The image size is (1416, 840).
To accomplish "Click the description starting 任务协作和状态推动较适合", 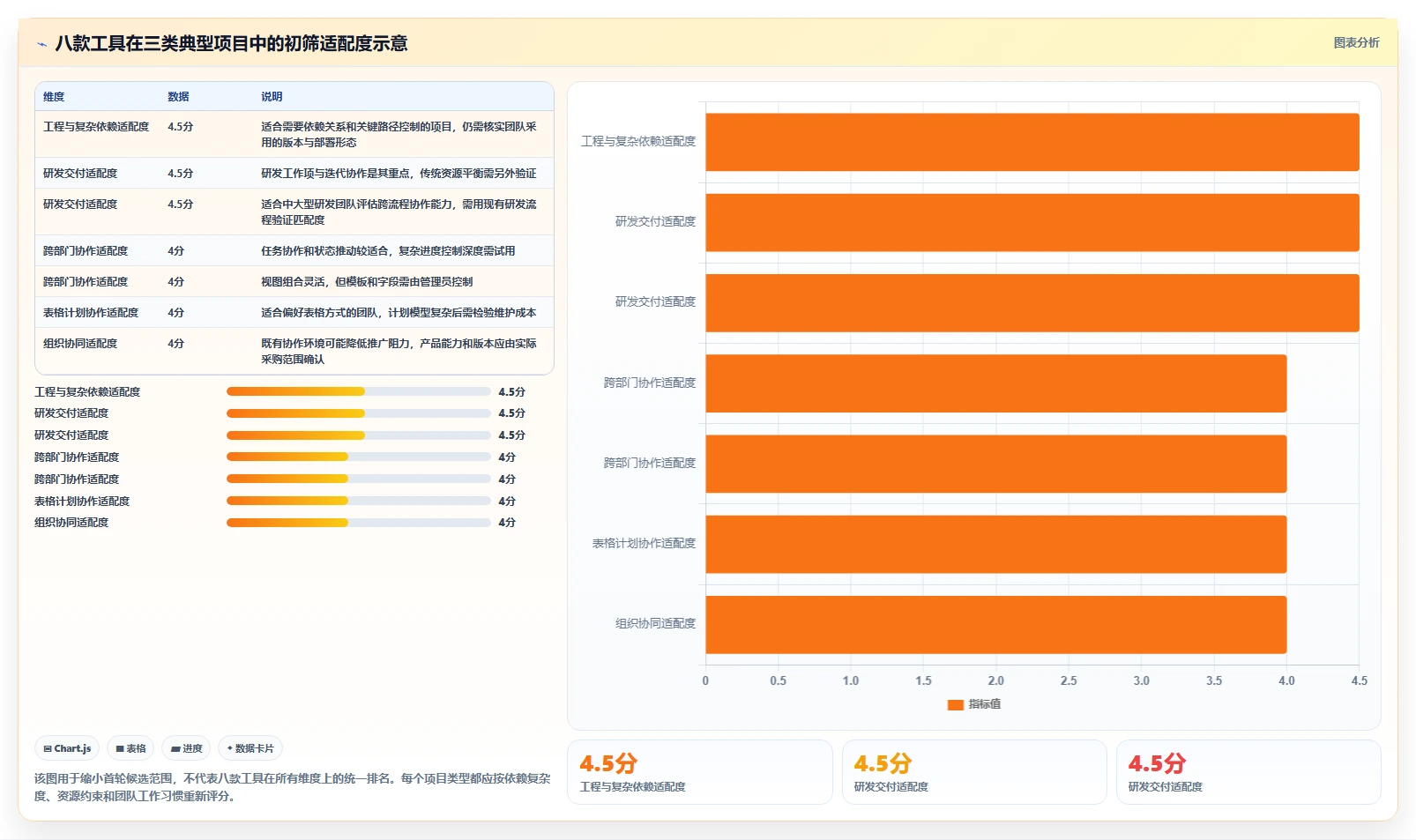I will pyautogui.click(x=388, y=251).
